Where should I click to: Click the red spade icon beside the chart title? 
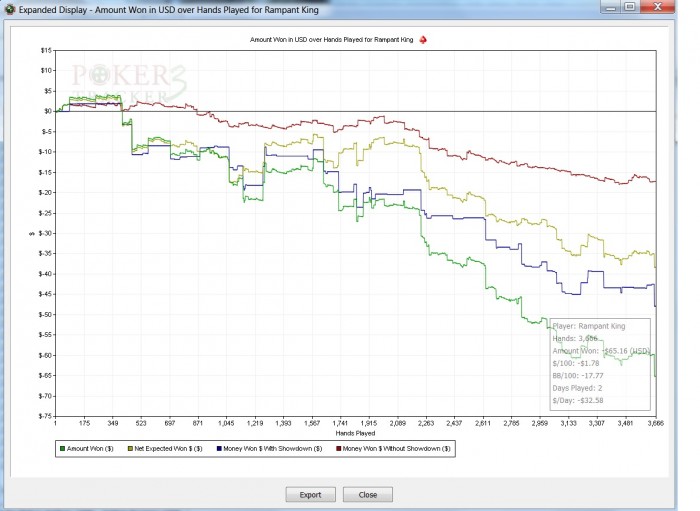coord(423,40)
